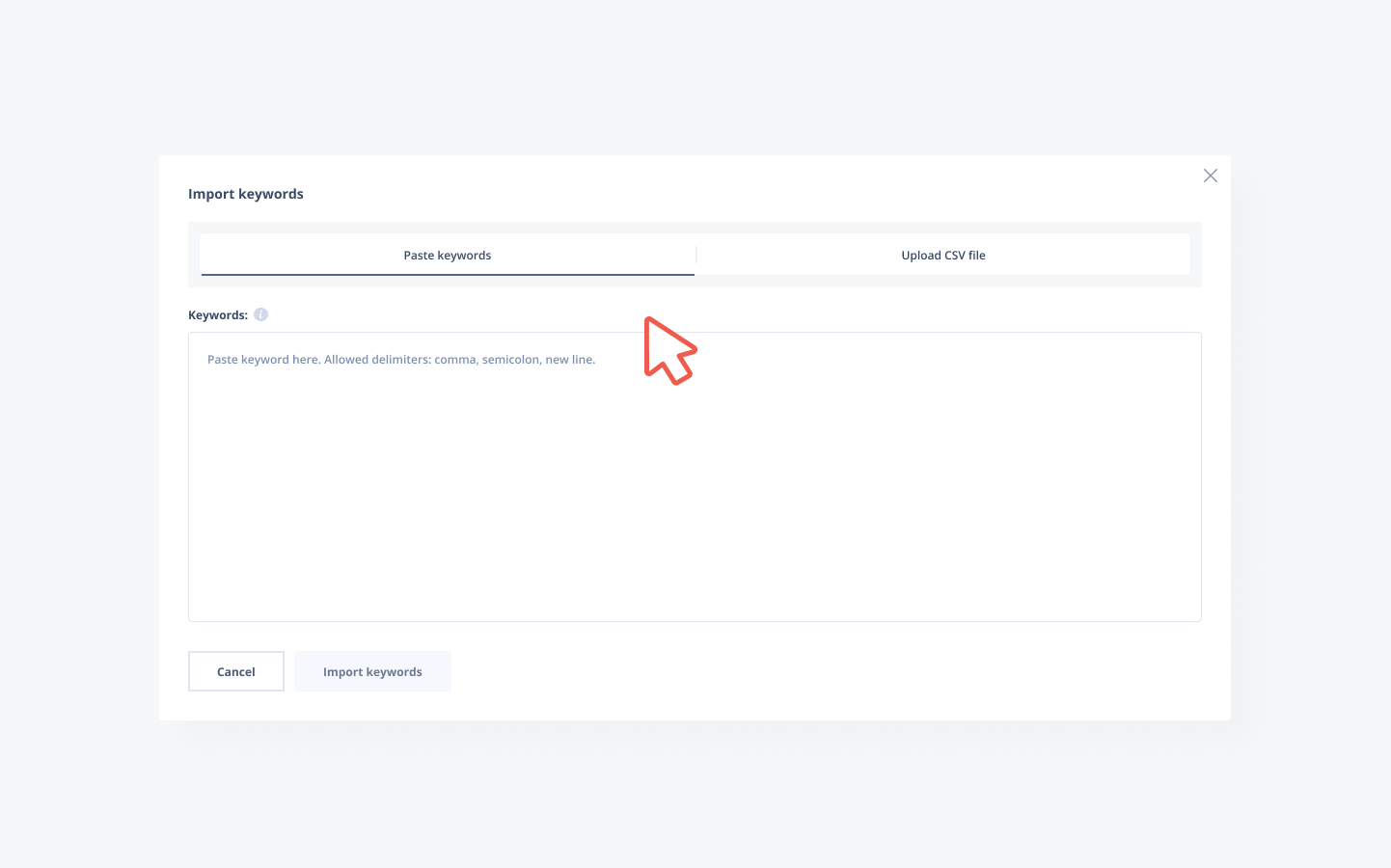Click the Import keywords button
The image size is (1391, 868).
click(x=372, y=672)
